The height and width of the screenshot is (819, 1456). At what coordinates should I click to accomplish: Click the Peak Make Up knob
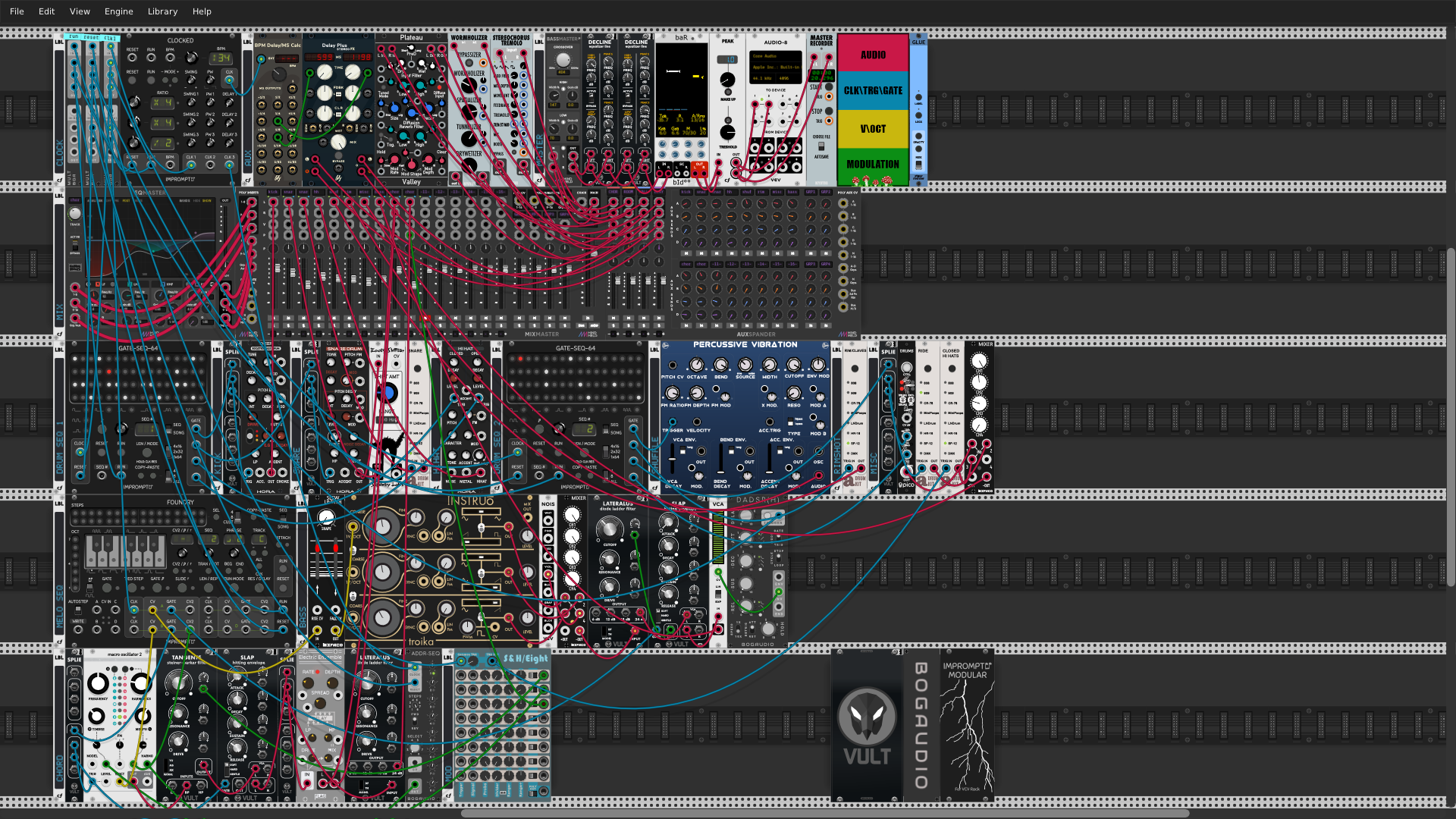[x=727, y=80]
